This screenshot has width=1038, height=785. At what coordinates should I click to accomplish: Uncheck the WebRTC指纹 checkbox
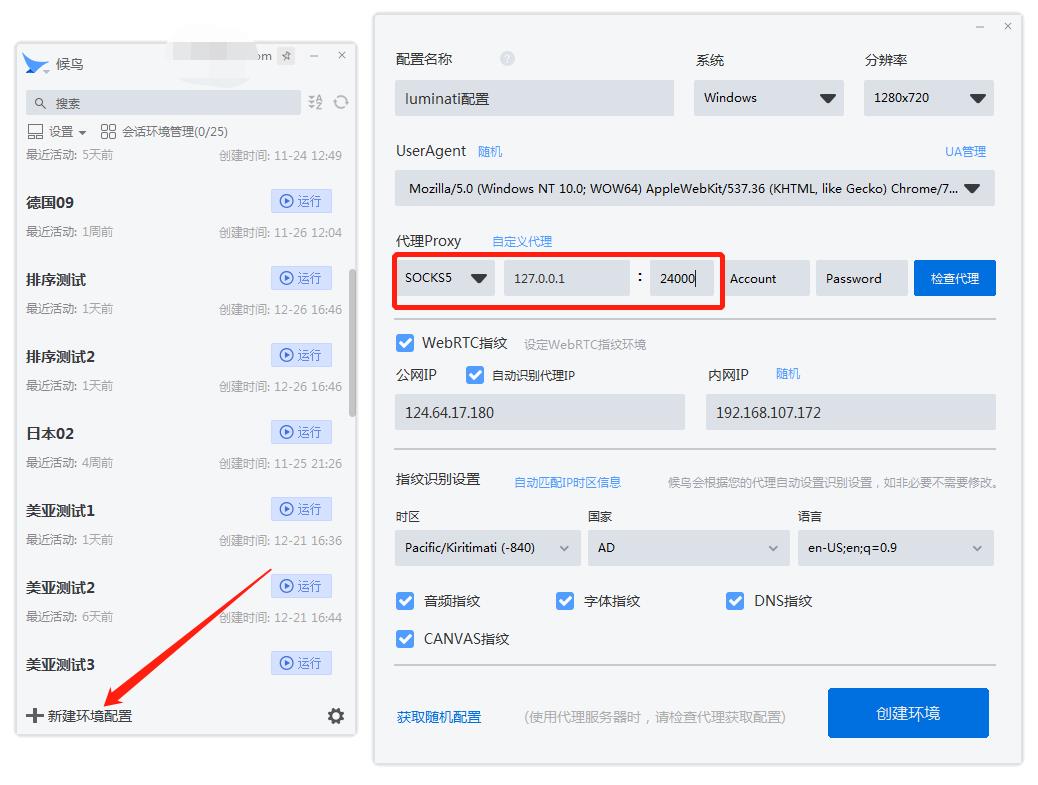[405, 342]
